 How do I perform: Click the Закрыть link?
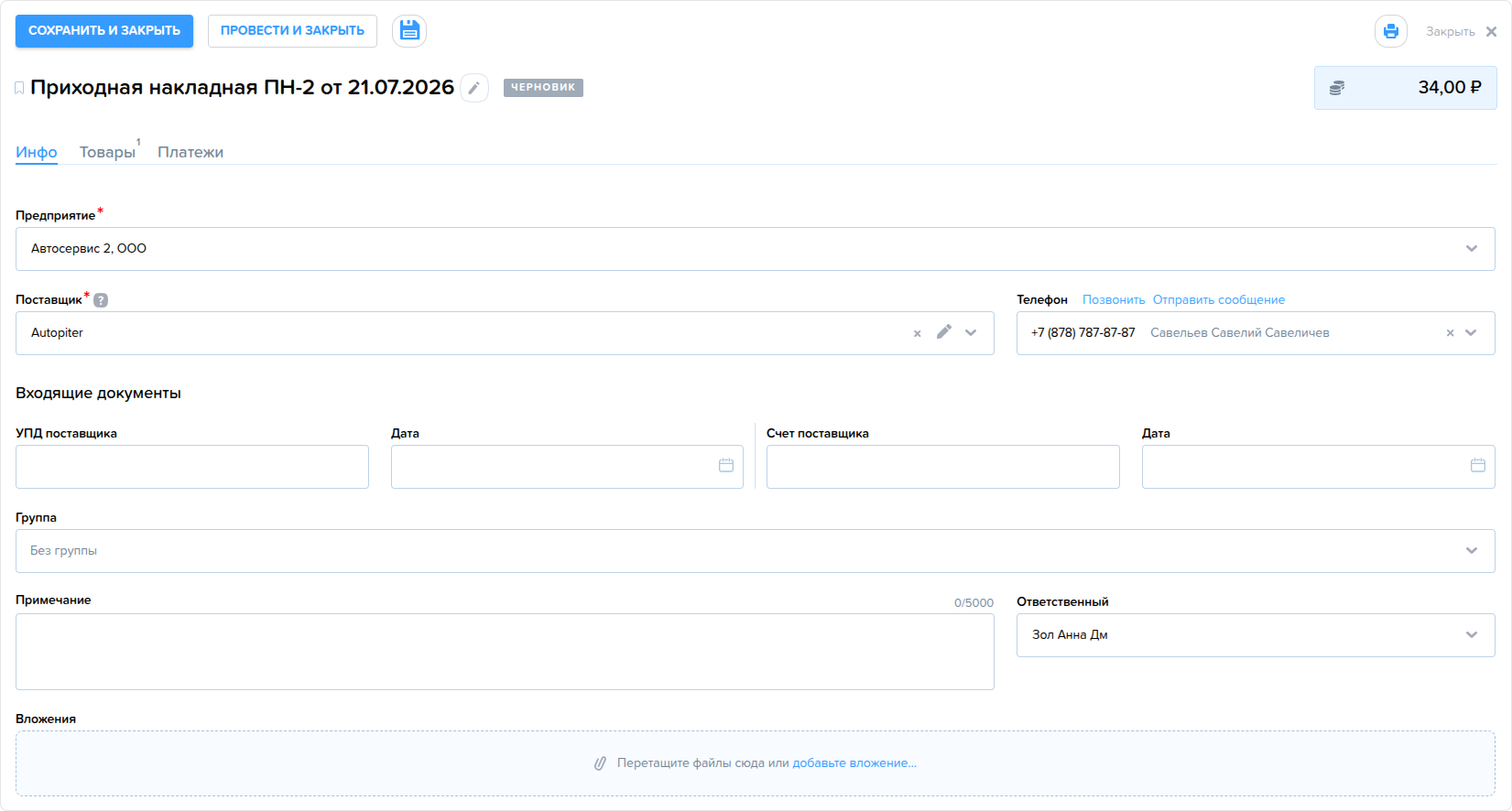click(x=1451, y=32)
